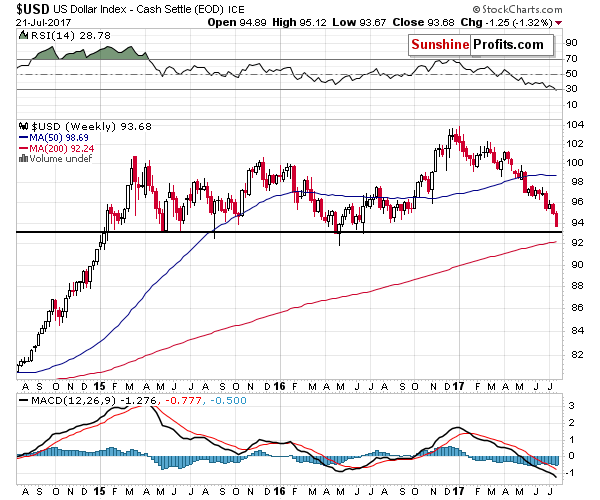Click the RSI mountain icon beside RSI(14)
600x500 pixels.
[x=23, y=36]
